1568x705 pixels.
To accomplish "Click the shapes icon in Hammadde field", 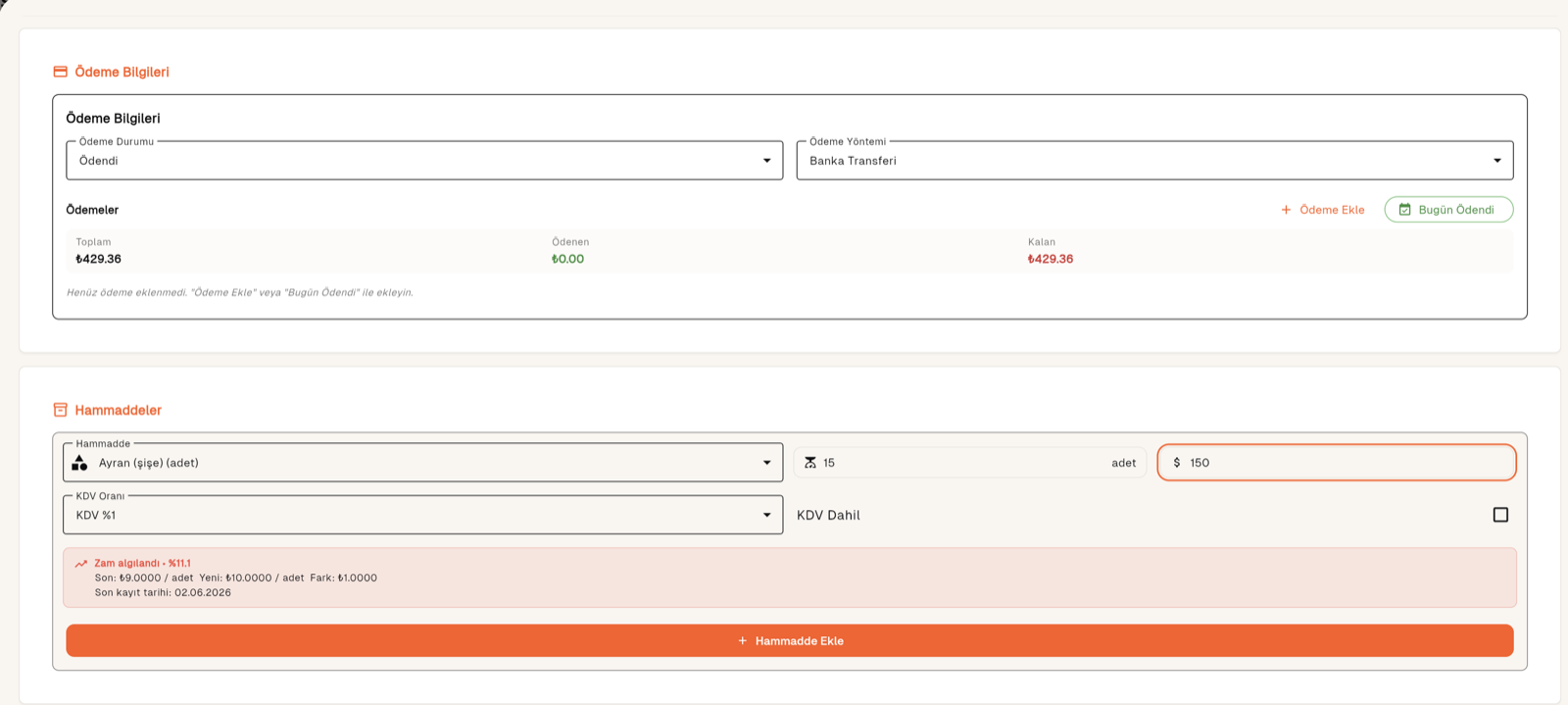I will click(x=79, y=463).
